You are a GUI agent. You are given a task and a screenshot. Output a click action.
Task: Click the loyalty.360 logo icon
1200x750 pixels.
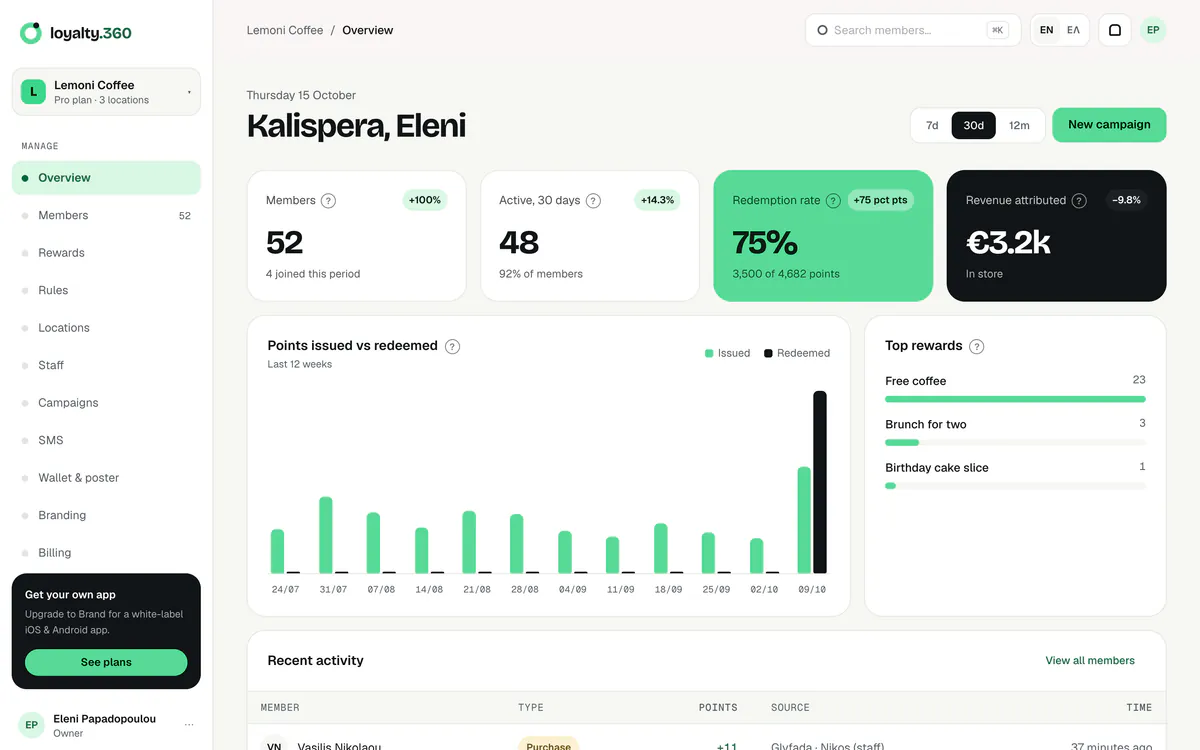tap(31, 33)
